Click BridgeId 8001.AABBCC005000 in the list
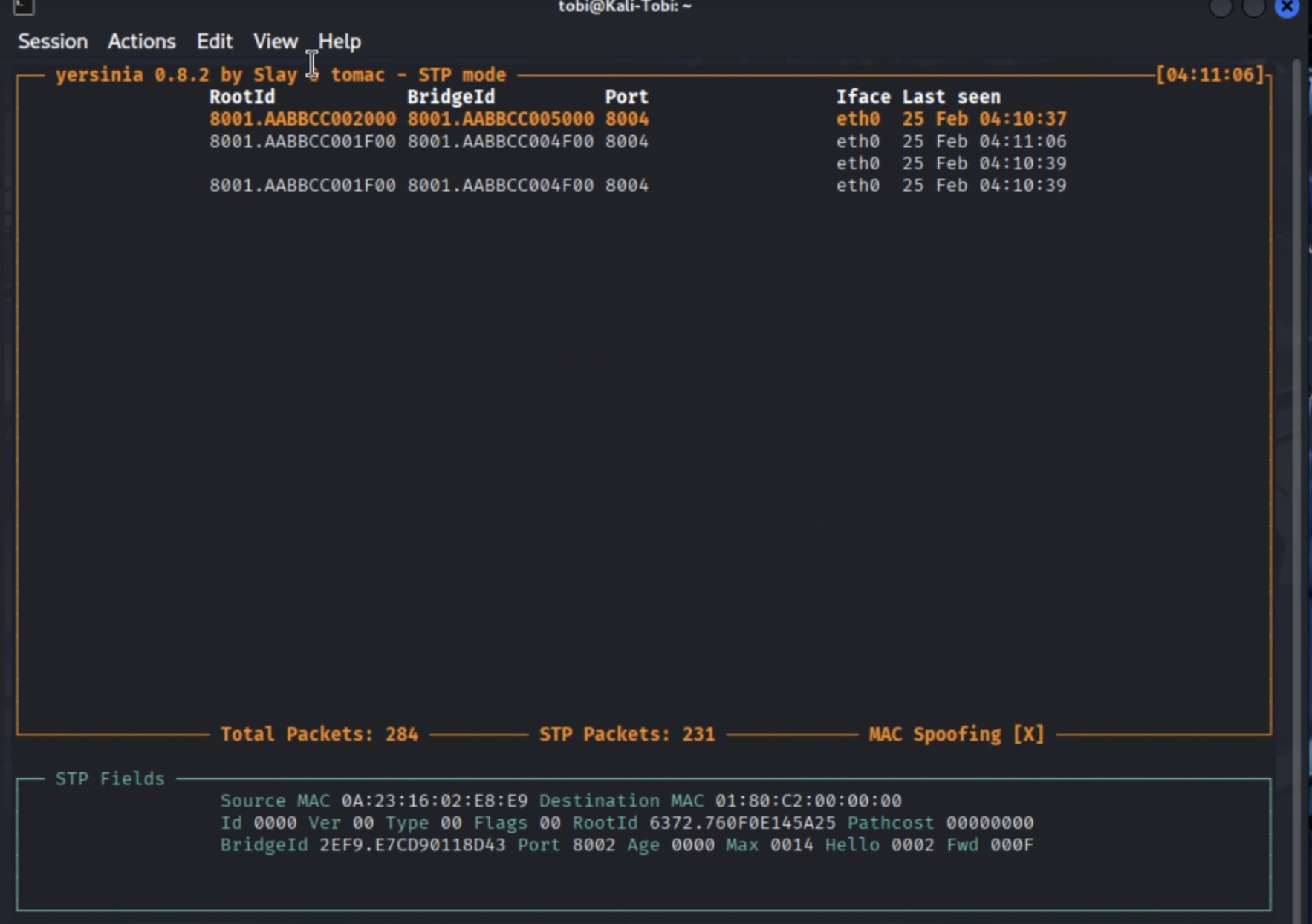1312x924 pixels. point(500,119)
